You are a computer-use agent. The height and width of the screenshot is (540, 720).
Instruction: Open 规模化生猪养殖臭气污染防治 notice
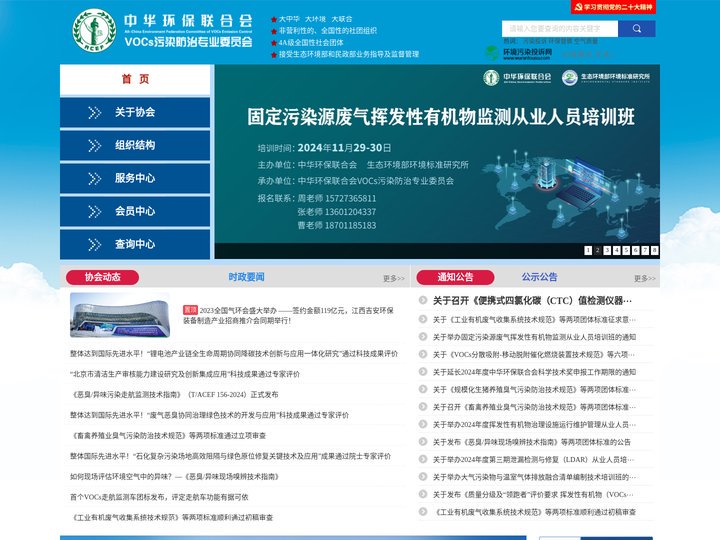click(534, 389)
